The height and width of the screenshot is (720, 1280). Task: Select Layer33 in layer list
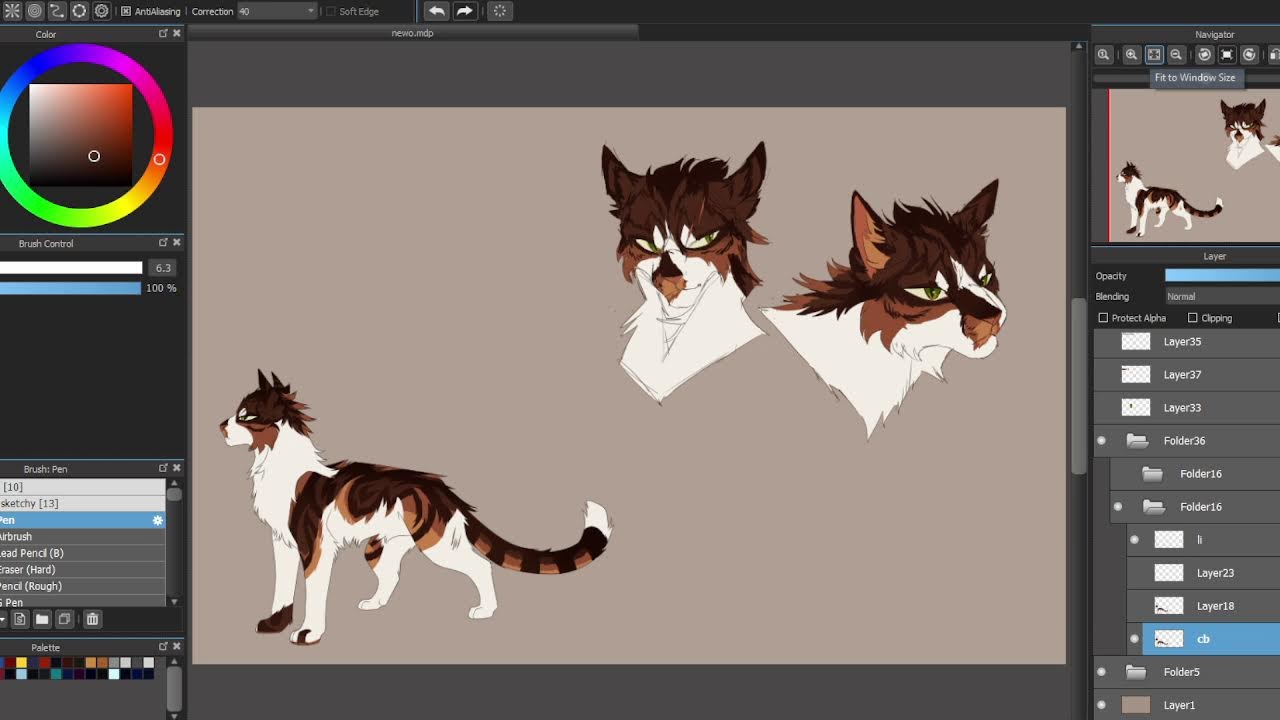click(x=1186, y=408)
